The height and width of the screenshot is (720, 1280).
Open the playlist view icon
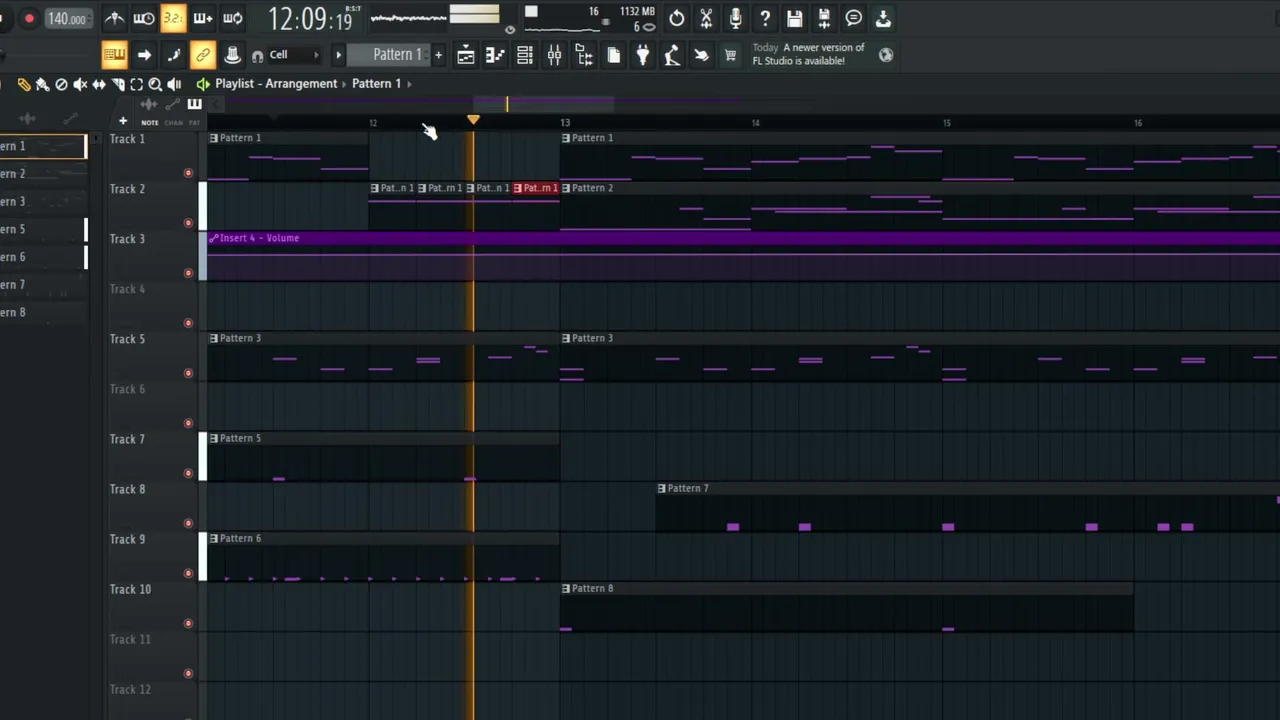466,56
